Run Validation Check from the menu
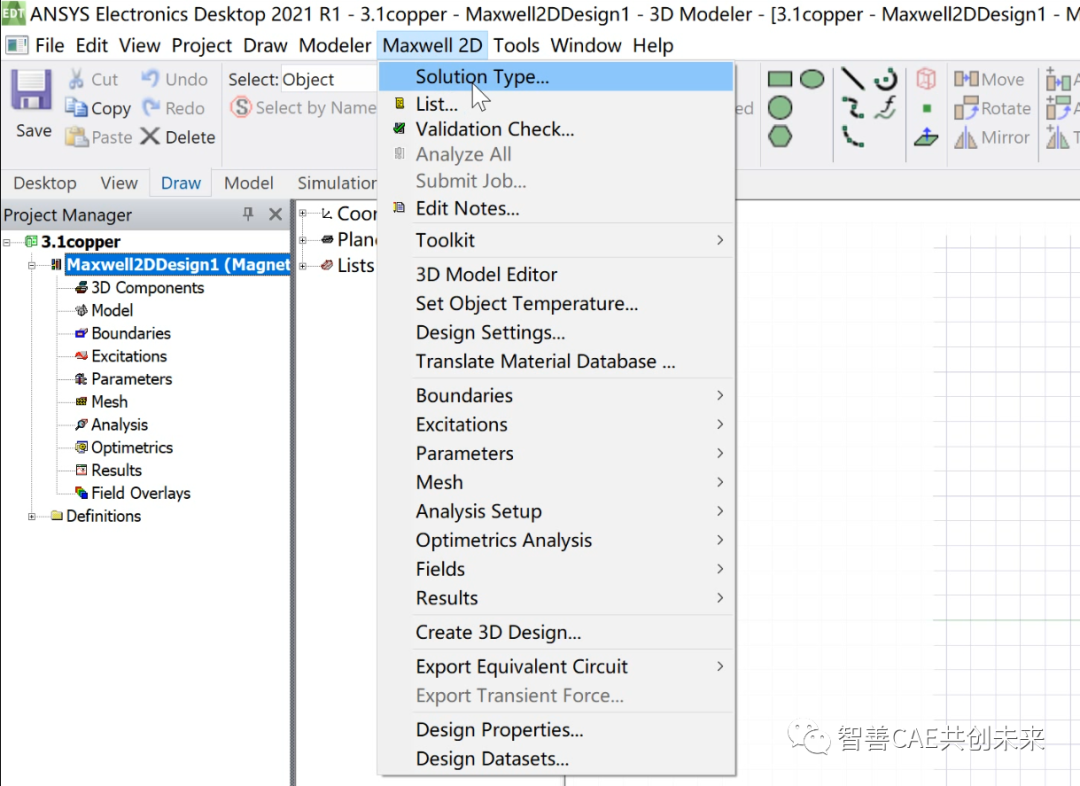The height and width of the screenshot is (786, 1080). 557,129
